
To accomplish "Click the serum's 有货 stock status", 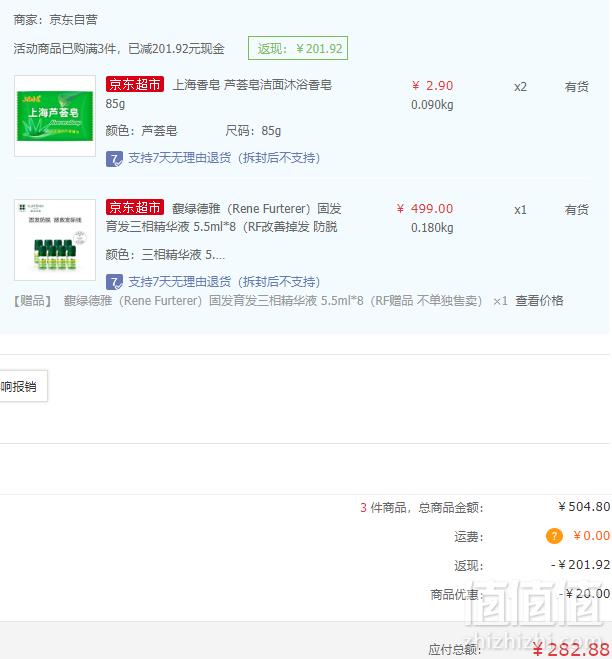I will [x=576, y=210].
